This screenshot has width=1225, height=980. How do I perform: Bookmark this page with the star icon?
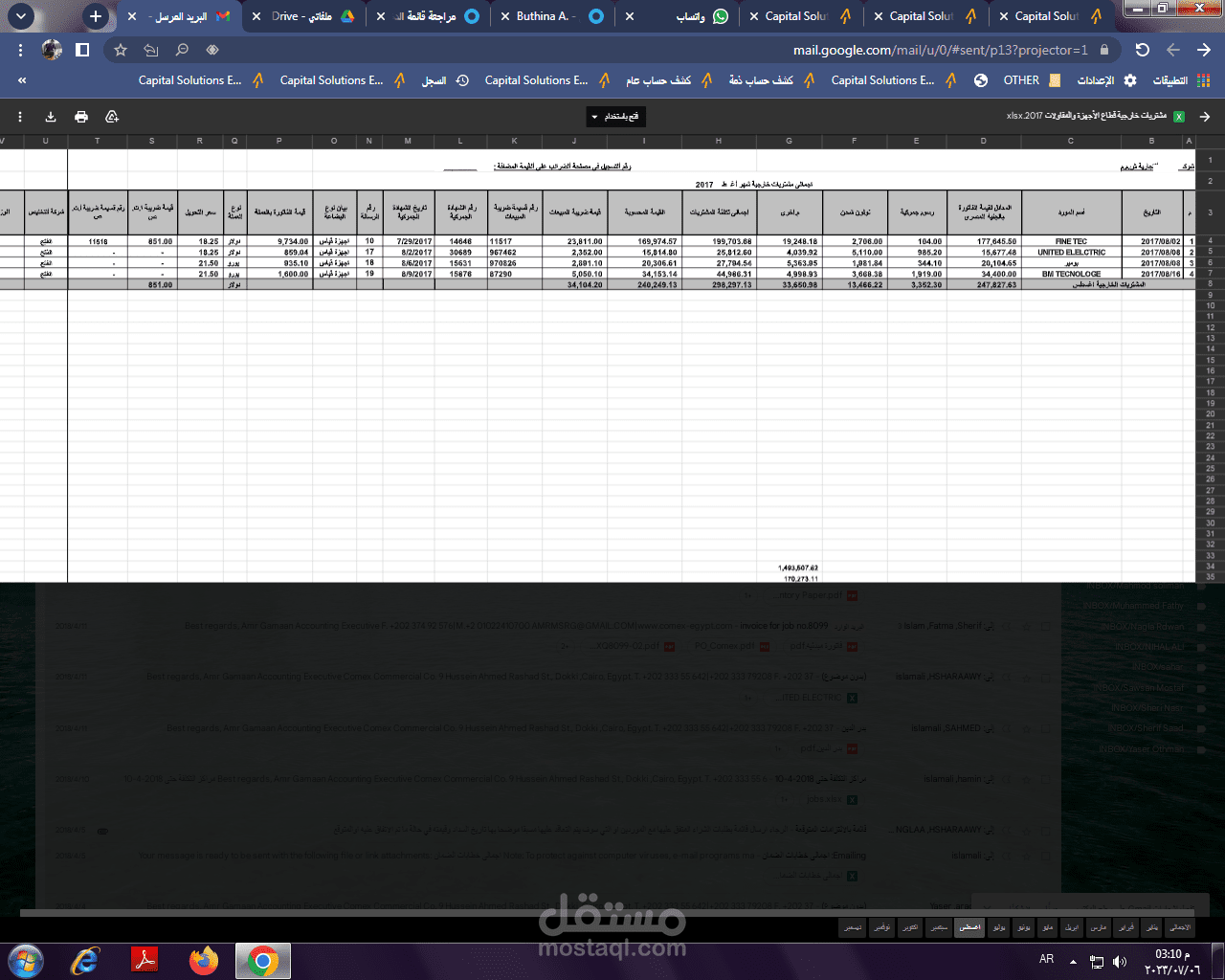121,50
